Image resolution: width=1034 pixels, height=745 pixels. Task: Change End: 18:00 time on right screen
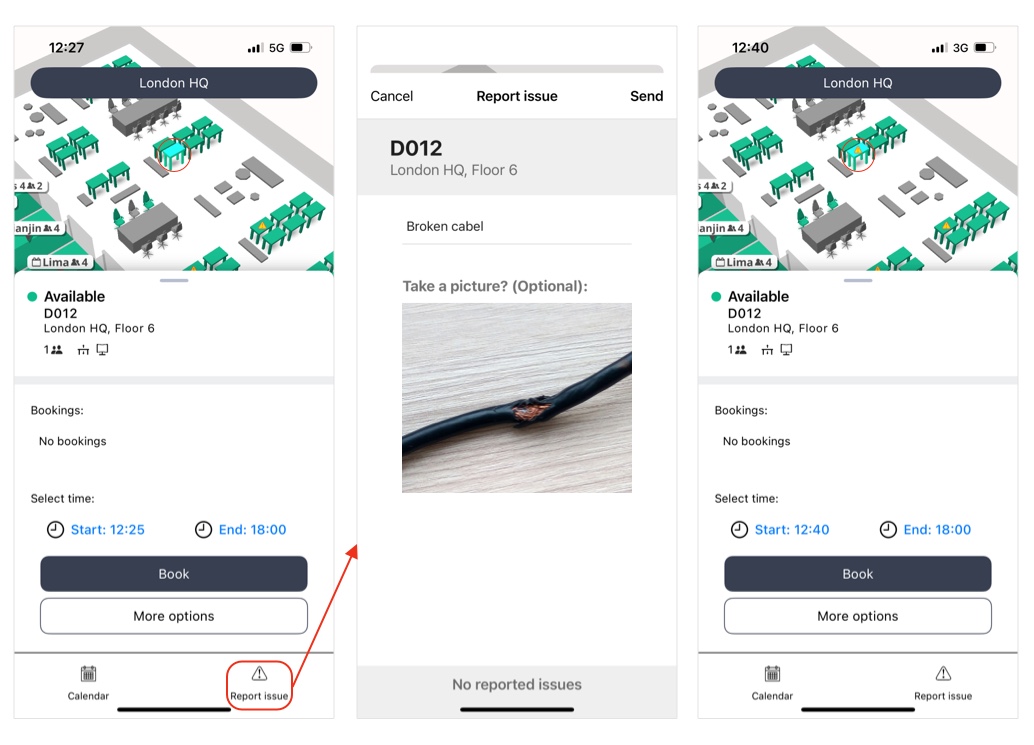[937, 529]
